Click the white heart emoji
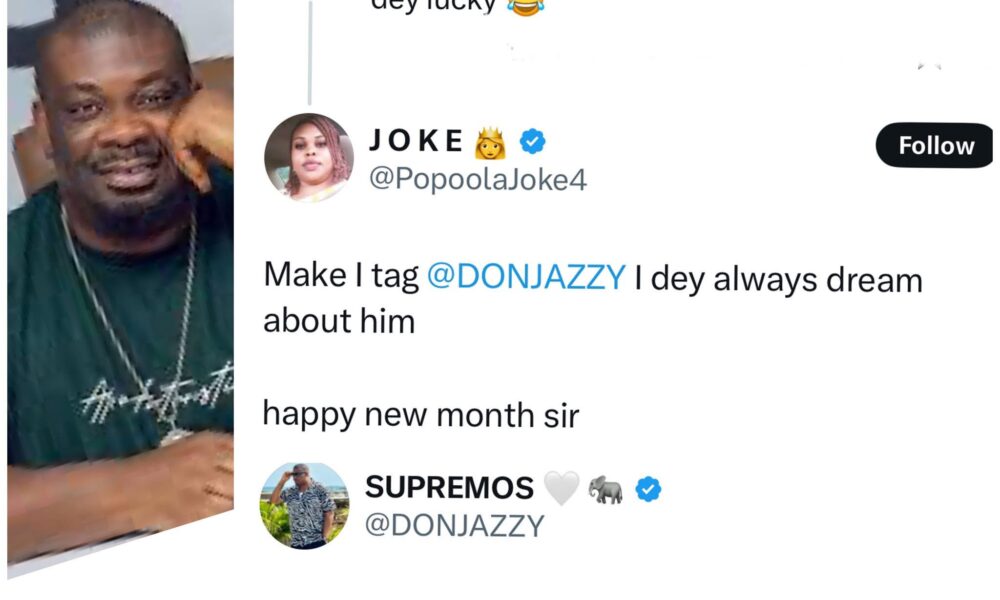The height and width of the screenshot is (600, 1000). coord(561,488)
